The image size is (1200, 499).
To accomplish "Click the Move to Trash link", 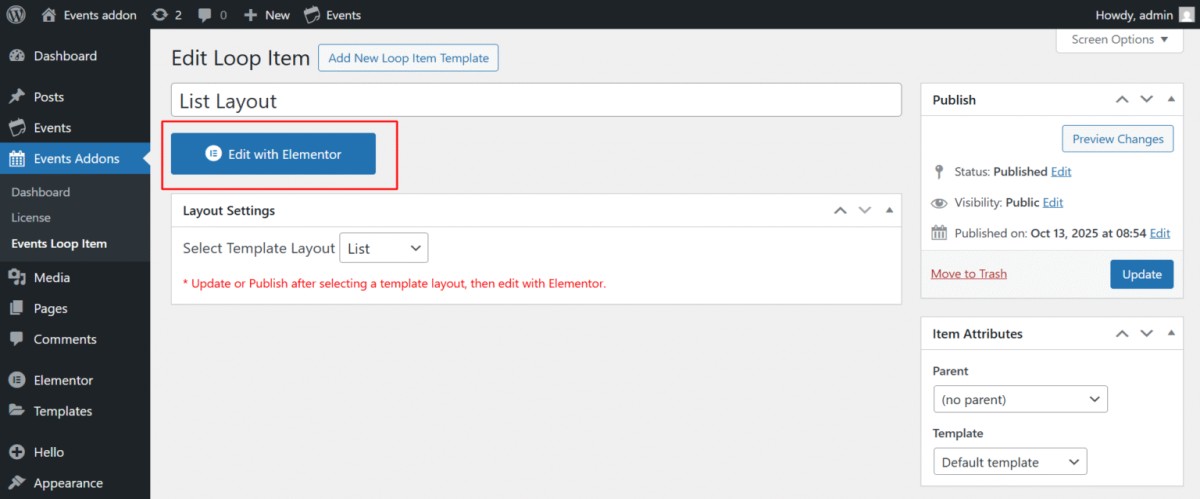I will (968, 274).
